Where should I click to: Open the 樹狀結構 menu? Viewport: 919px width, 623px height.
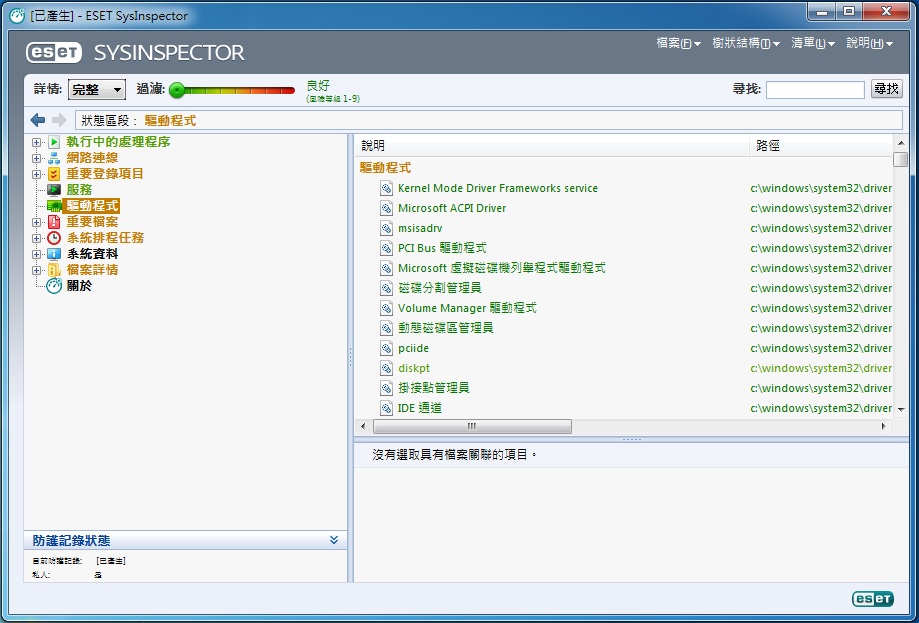(746, 43)
